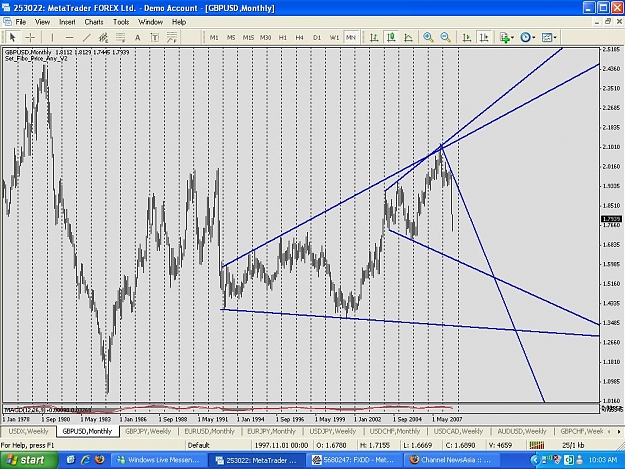
Task: Open the Window menu
Action: [150, 22]
